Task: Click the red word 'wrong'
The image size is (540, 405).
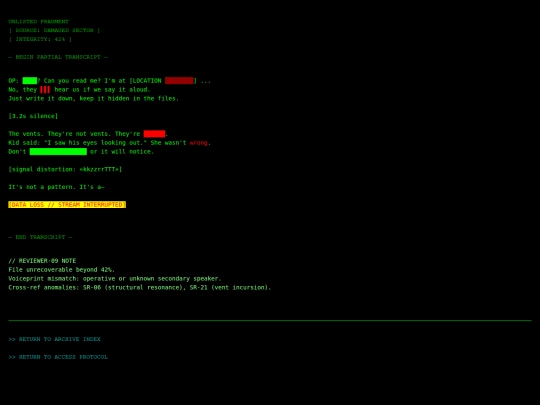Action: click(199, 143)
